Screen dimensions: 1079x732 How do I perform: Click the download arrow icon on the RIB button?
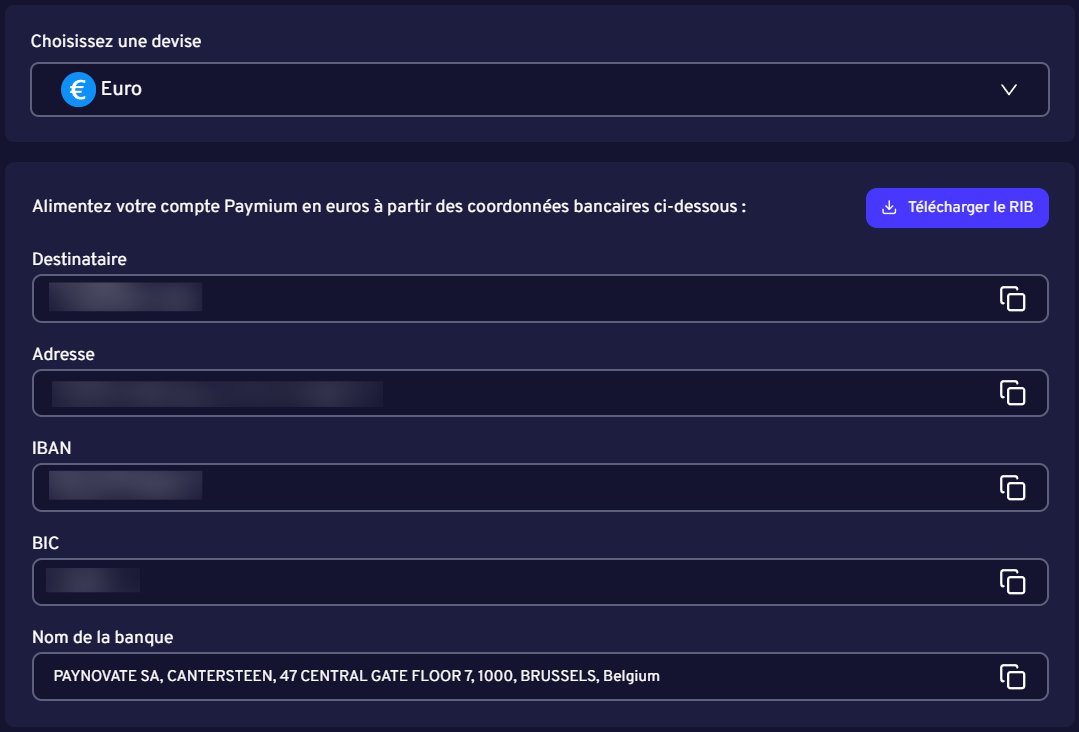(x=888, y=207)
